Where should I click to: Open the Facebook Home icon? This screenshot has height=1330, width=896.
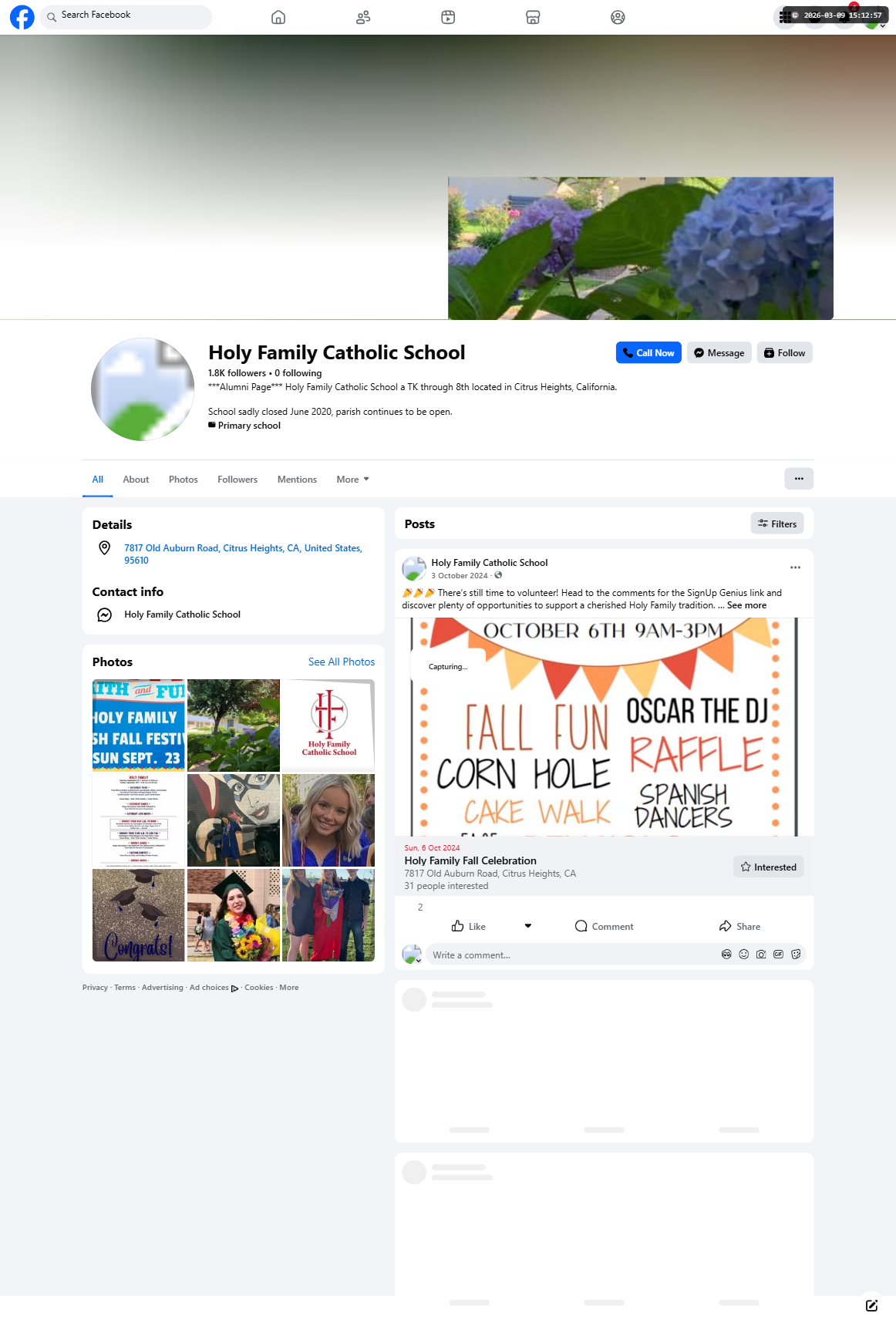tap(278, 17)
